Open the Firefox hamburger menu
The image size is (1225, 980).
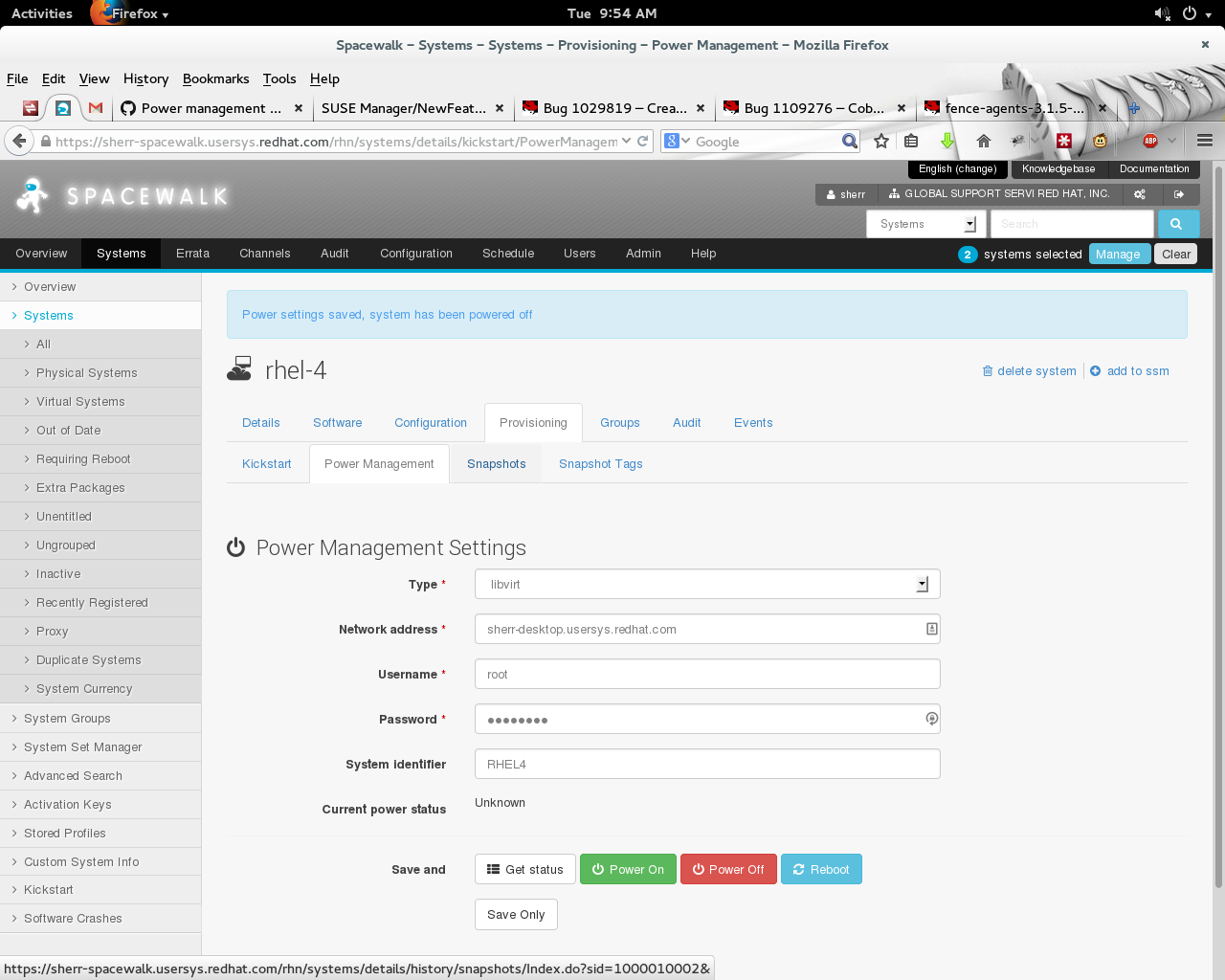pos(1205,141)
